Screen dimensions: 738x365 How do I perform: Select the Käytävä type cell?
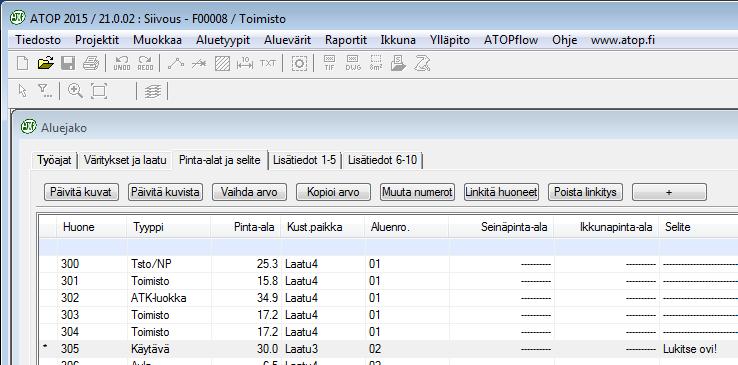click(168, 349)
